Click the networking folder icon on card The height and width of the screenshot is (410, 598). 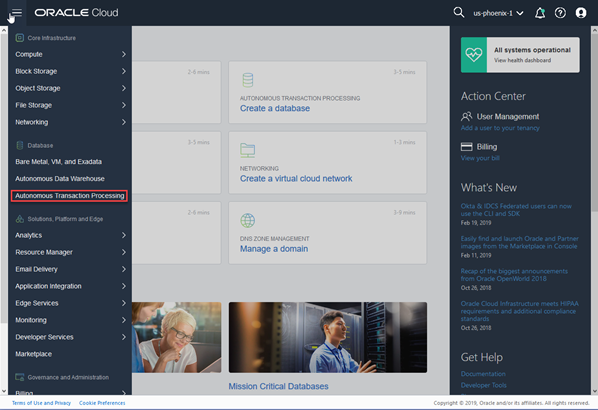(x=248, y=150)
